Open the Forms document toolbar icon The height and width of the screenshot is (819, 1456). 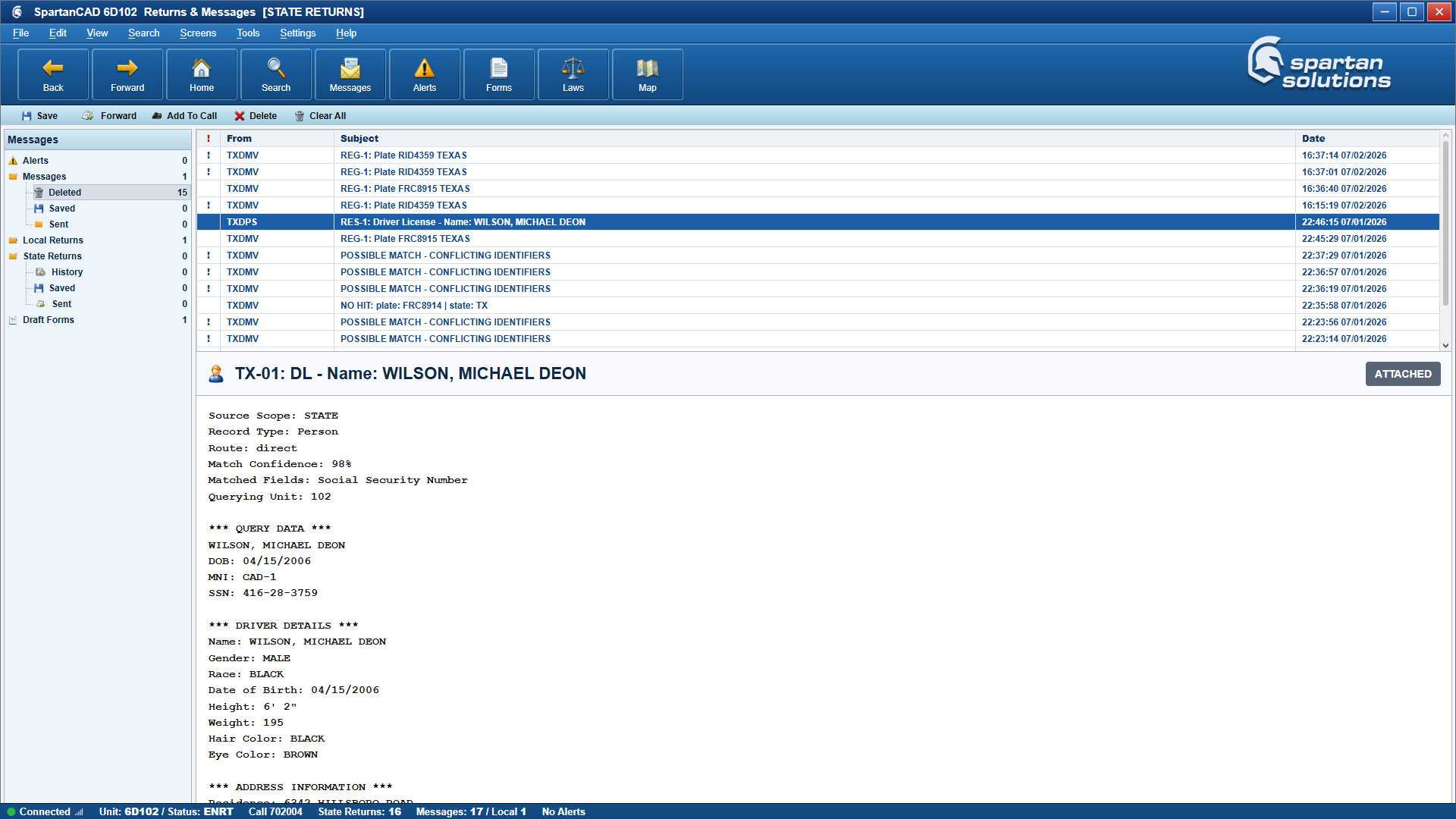pyautogui.click(x=499, y=74)
